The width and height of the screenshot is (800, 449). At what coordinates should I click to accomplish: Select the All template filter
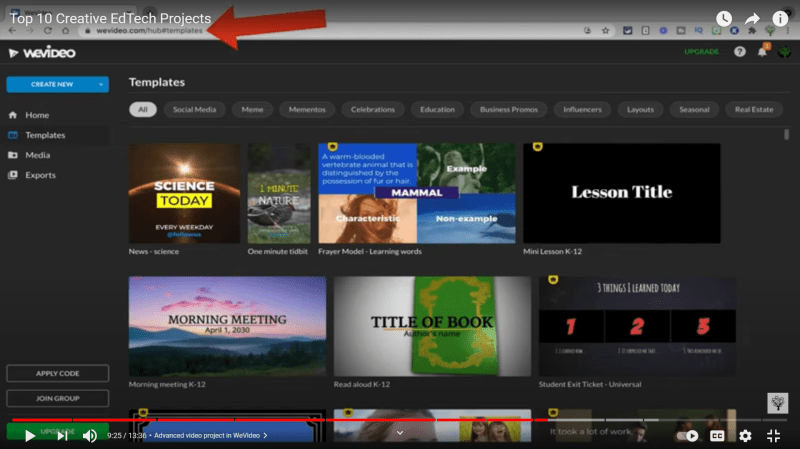pos(143,109)
